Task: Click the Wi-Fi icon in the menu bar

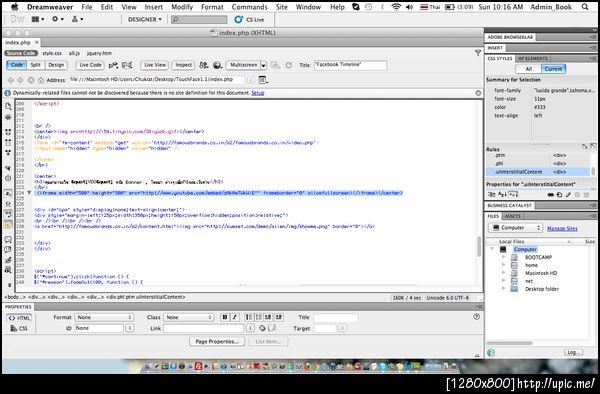Action: click(396, 7)
